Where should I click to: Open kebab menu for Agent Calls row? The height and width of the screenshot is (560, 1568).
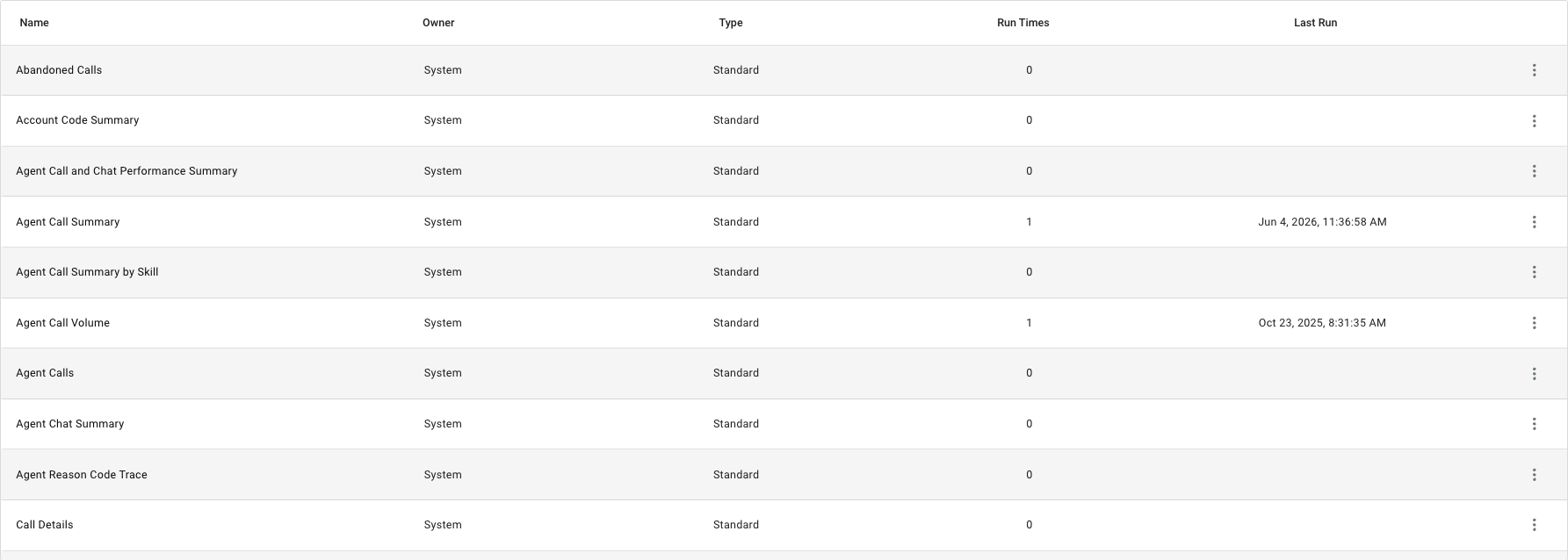click(x=1534, y=374)
